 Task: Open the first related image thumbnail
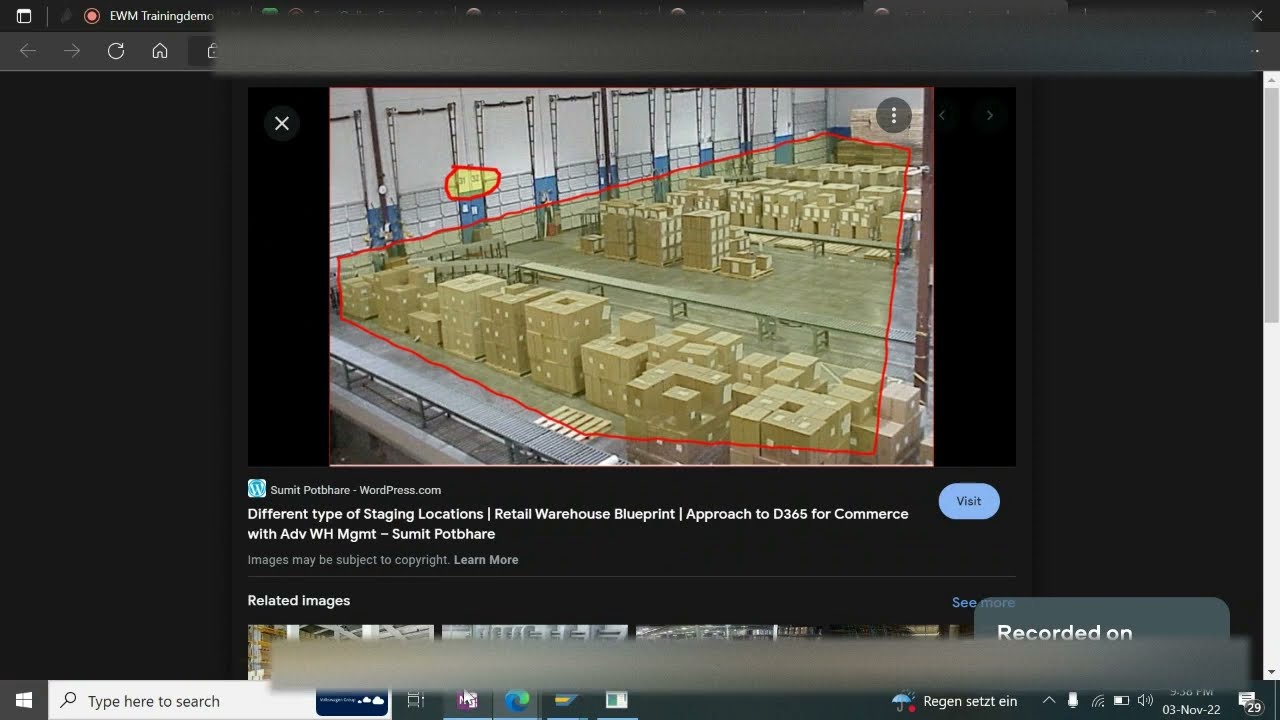tap(341, 652)
